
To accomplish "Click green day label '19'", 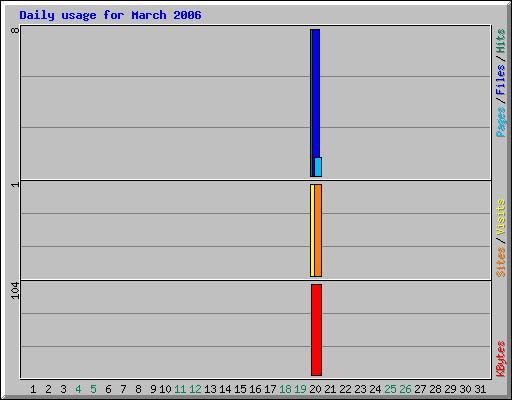I will (300, 389).
